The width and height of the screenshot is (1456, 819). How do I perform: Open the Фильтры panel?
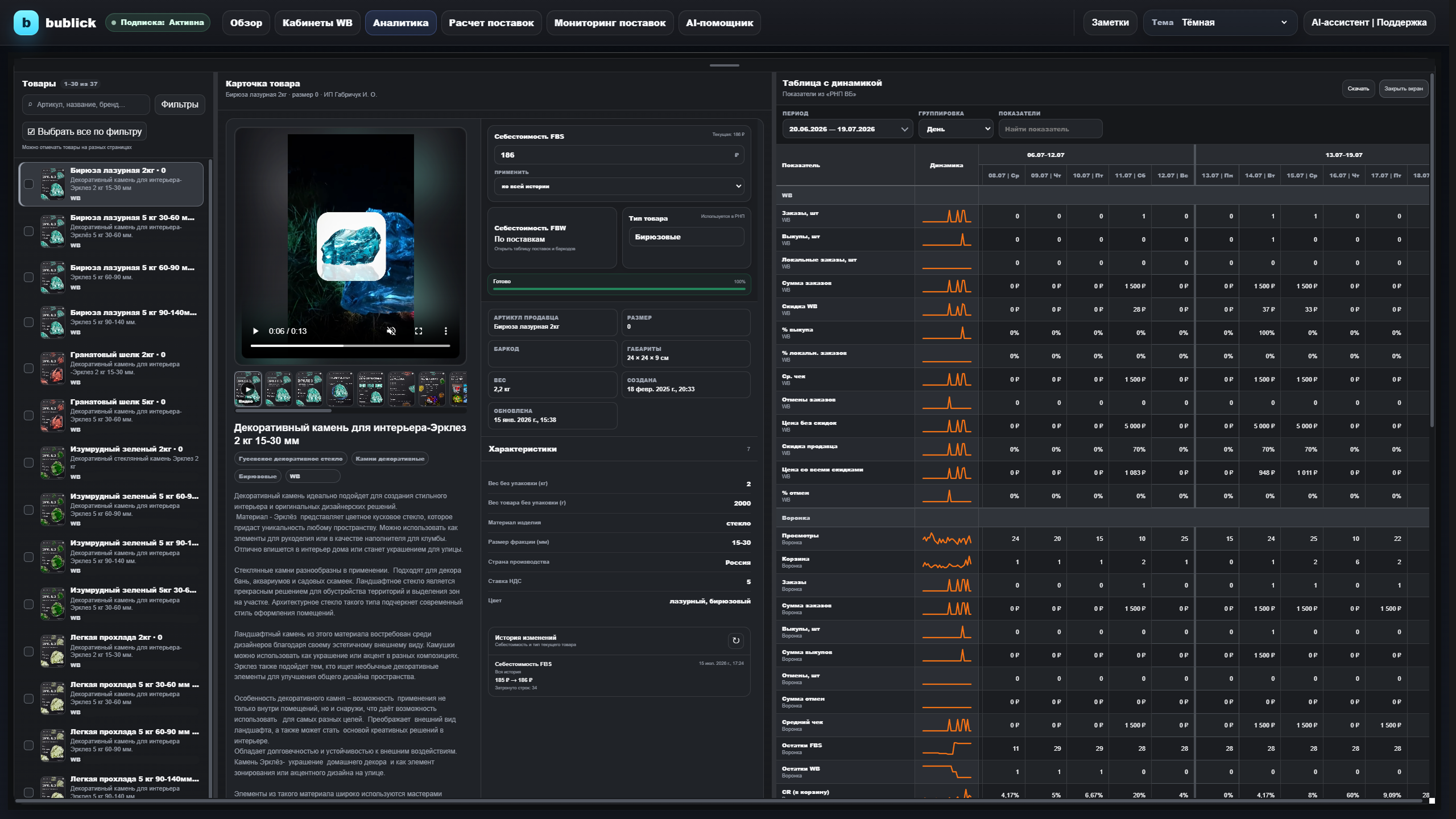pos(180,105)
